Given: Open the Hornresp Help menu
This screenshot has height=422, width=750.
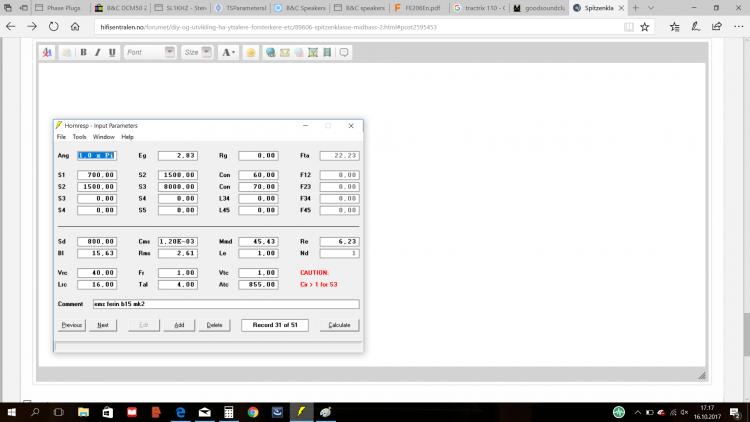Looking at the screenshot, I should pyautogui.click(x=127, y=137).
